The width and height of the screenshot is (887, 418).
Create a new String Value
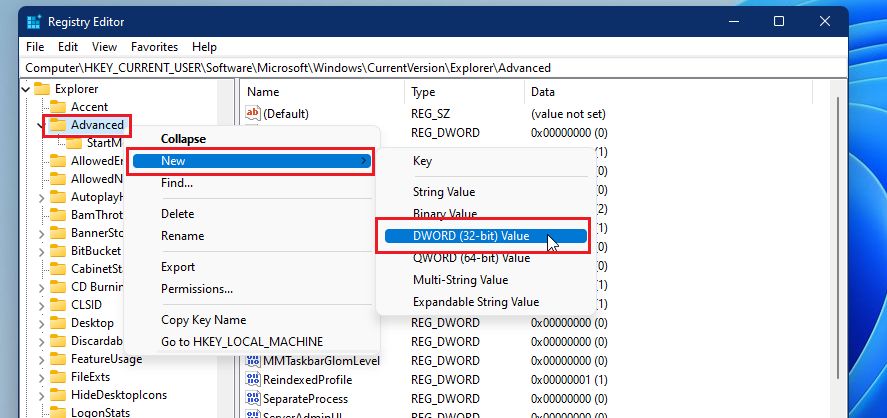pos(486,192)
